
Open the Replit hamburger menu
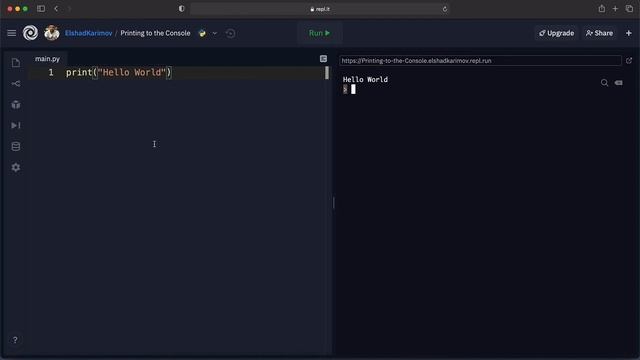11,33
